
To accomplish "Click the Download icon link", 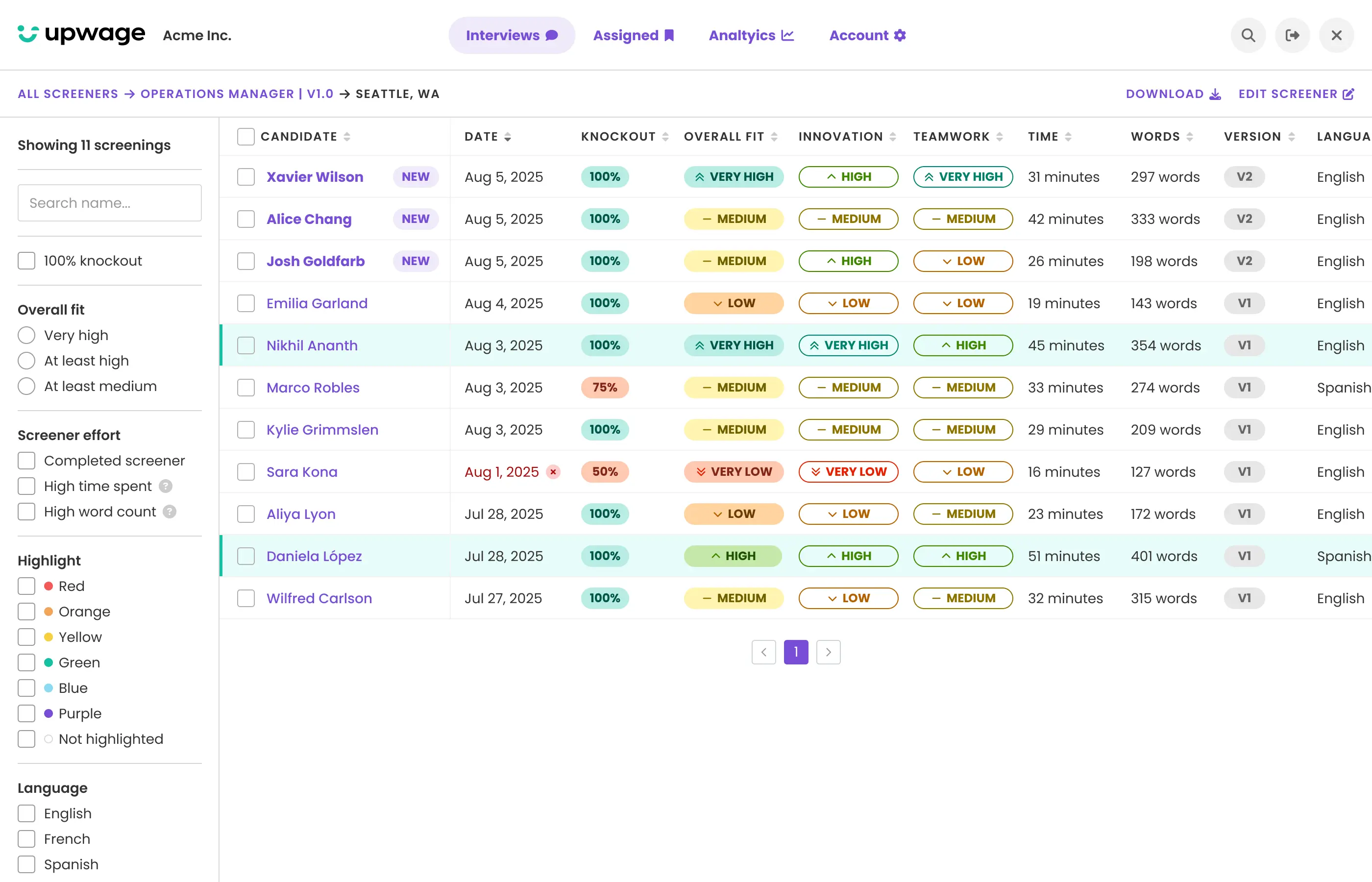I will pyautogui.click(x=1215, y=95).
